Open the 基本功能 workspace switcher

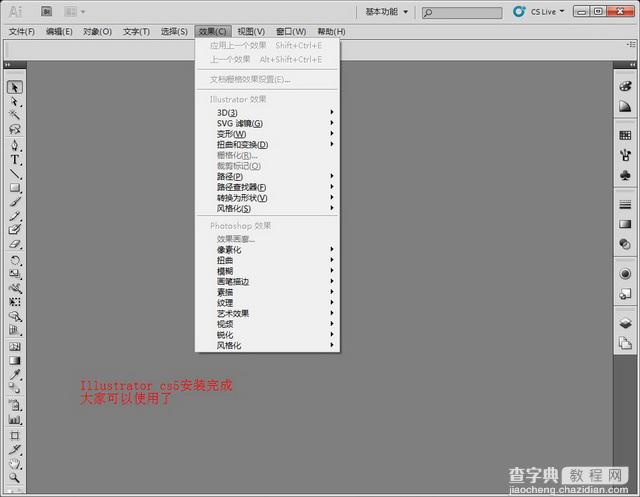tap(386, 12)
